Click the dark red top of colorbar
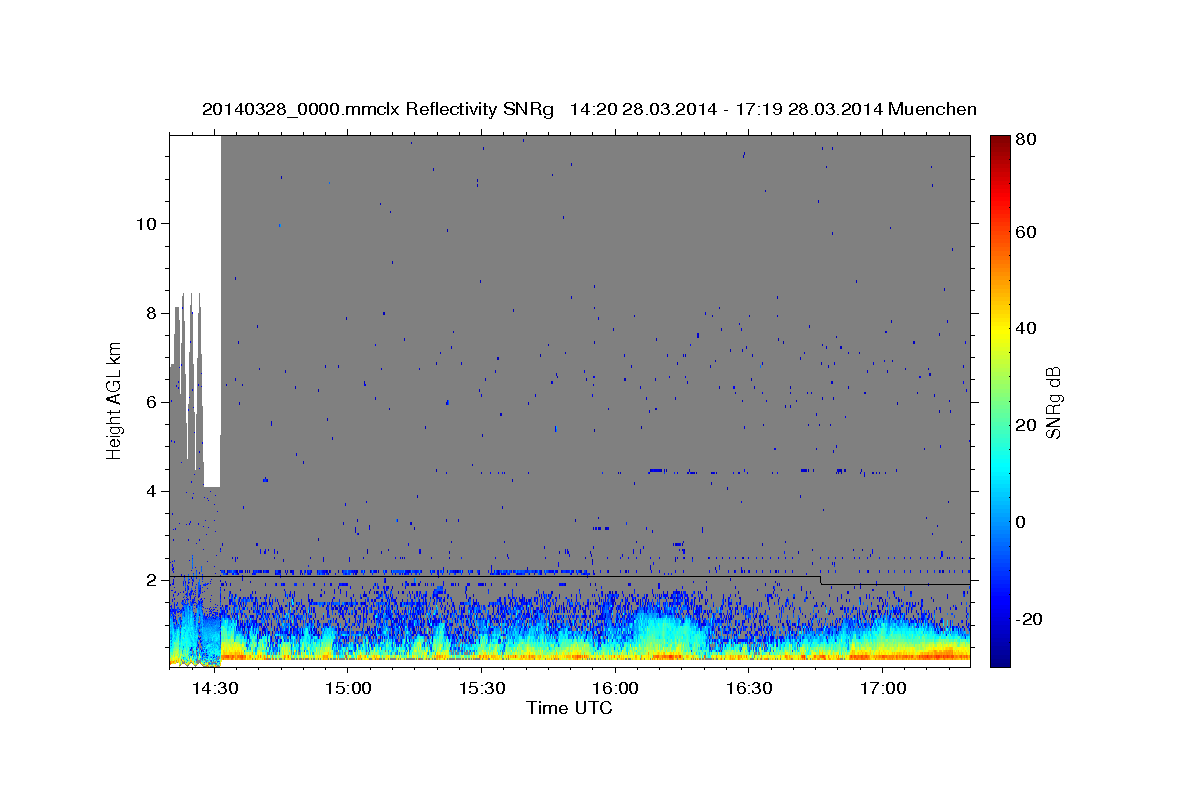Image resolution: width=1200 pixels, height=800 pixels. [x=1000, y=143]
